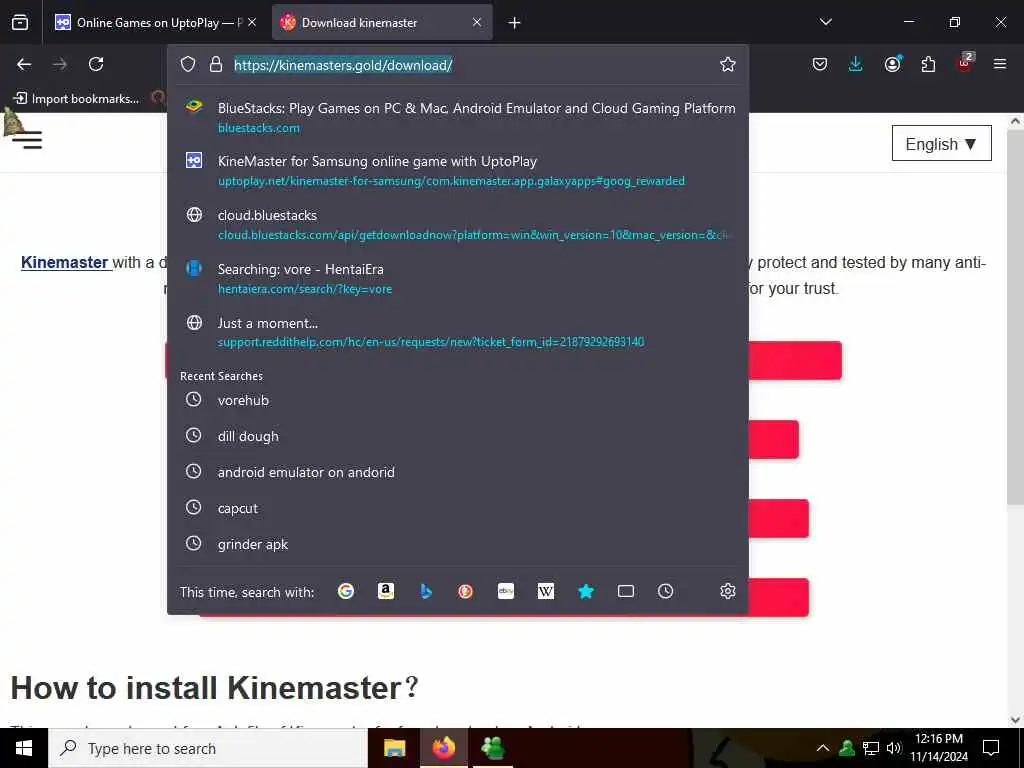Open the list all tabs dropdown
The height and width of the screenshot is (768, 1024).
825,22
